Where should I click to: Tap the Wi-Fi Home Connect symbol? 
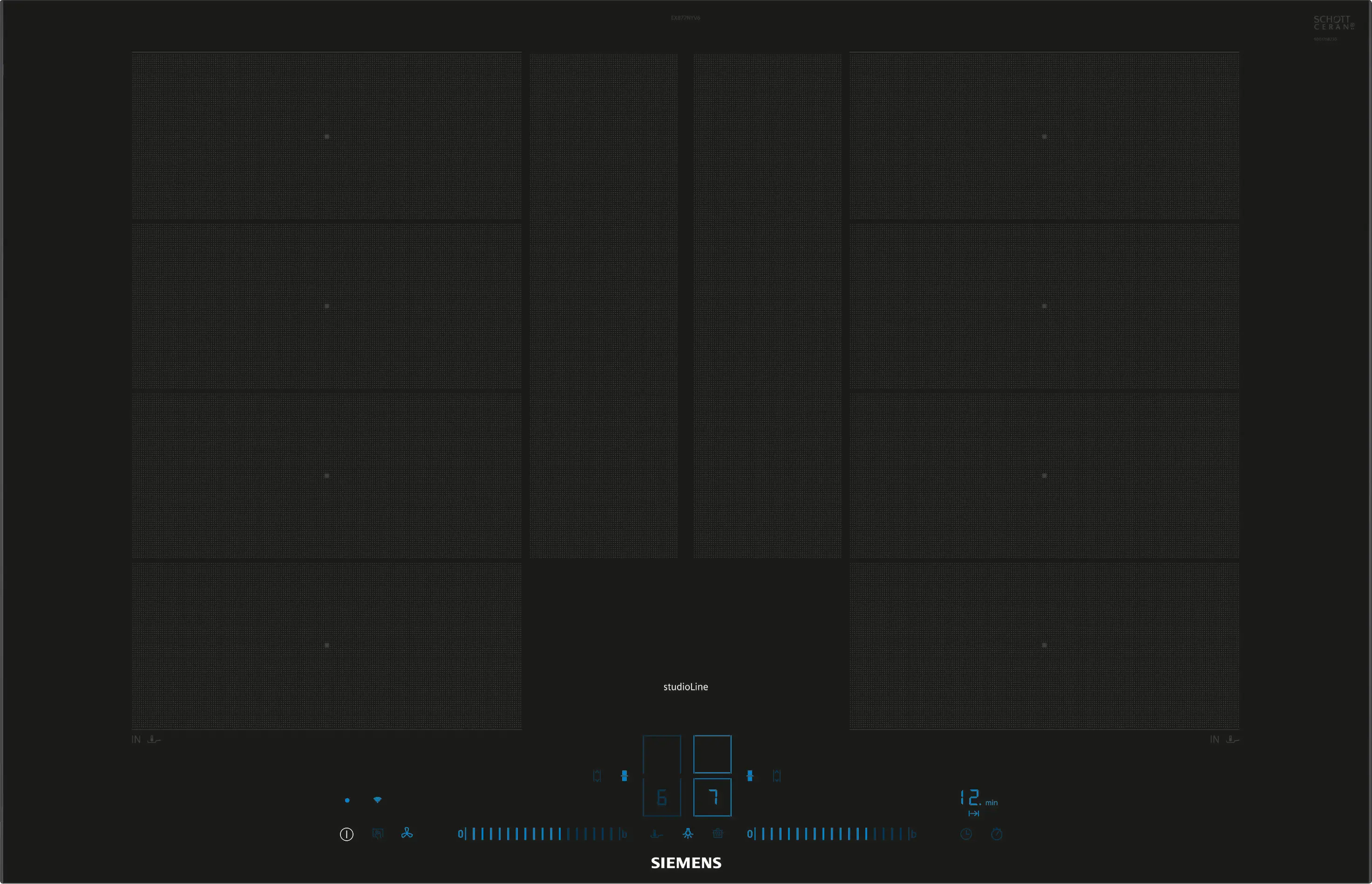point(378,800)
